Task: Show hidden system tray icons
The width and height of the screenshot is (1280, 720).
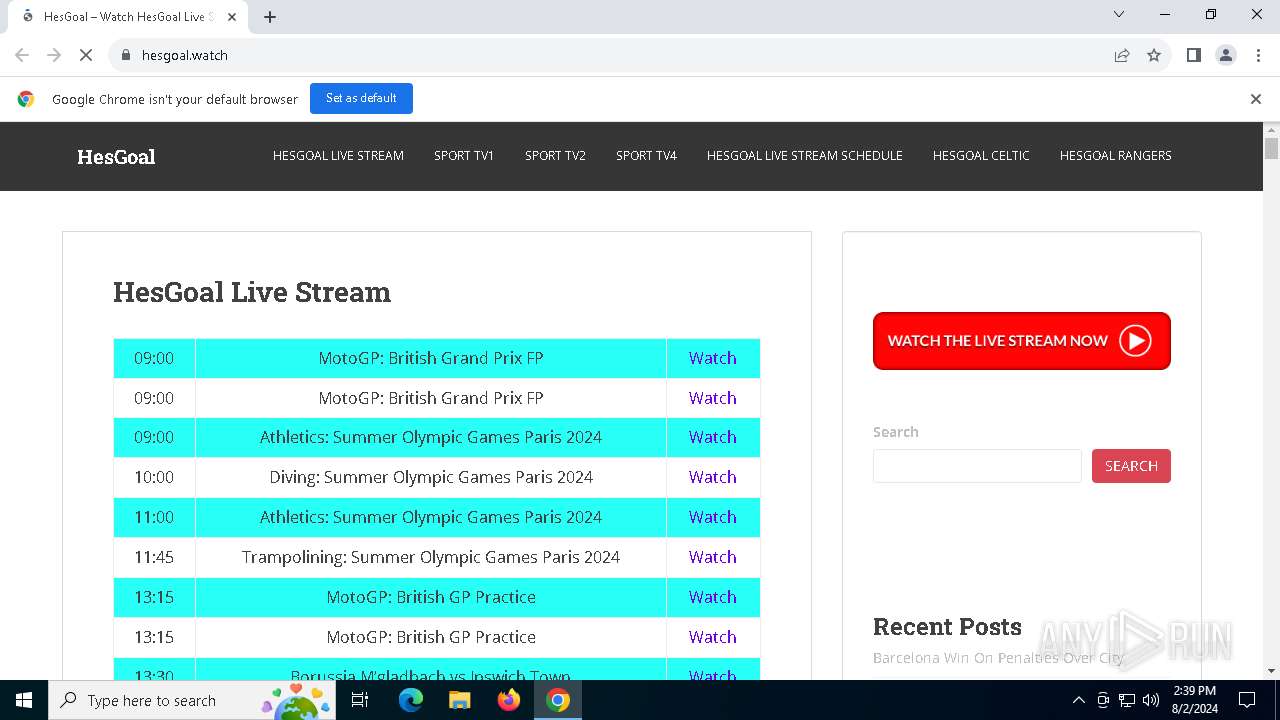Action: pos(1078,700)
